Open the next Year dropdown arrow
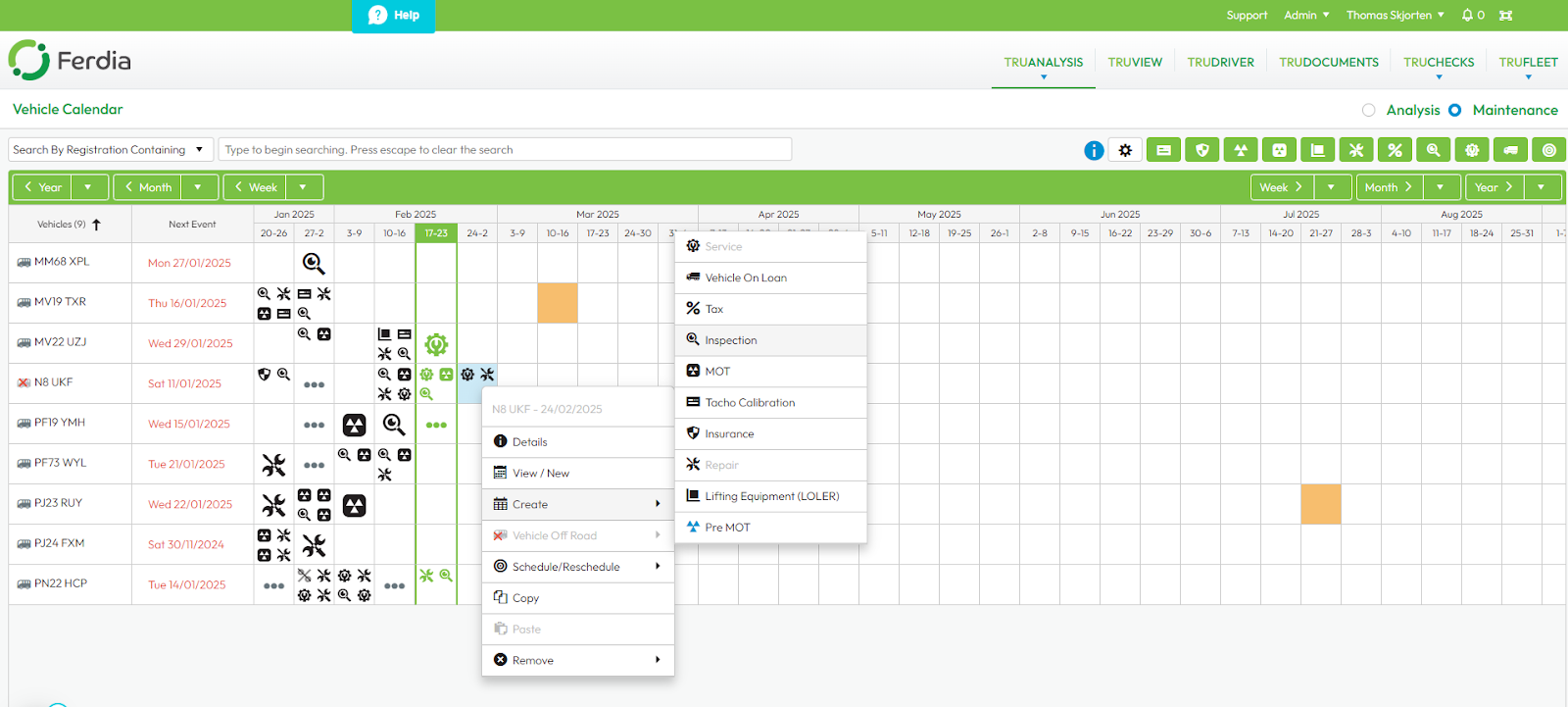 pyautogui.click(x=1543, y=187)
